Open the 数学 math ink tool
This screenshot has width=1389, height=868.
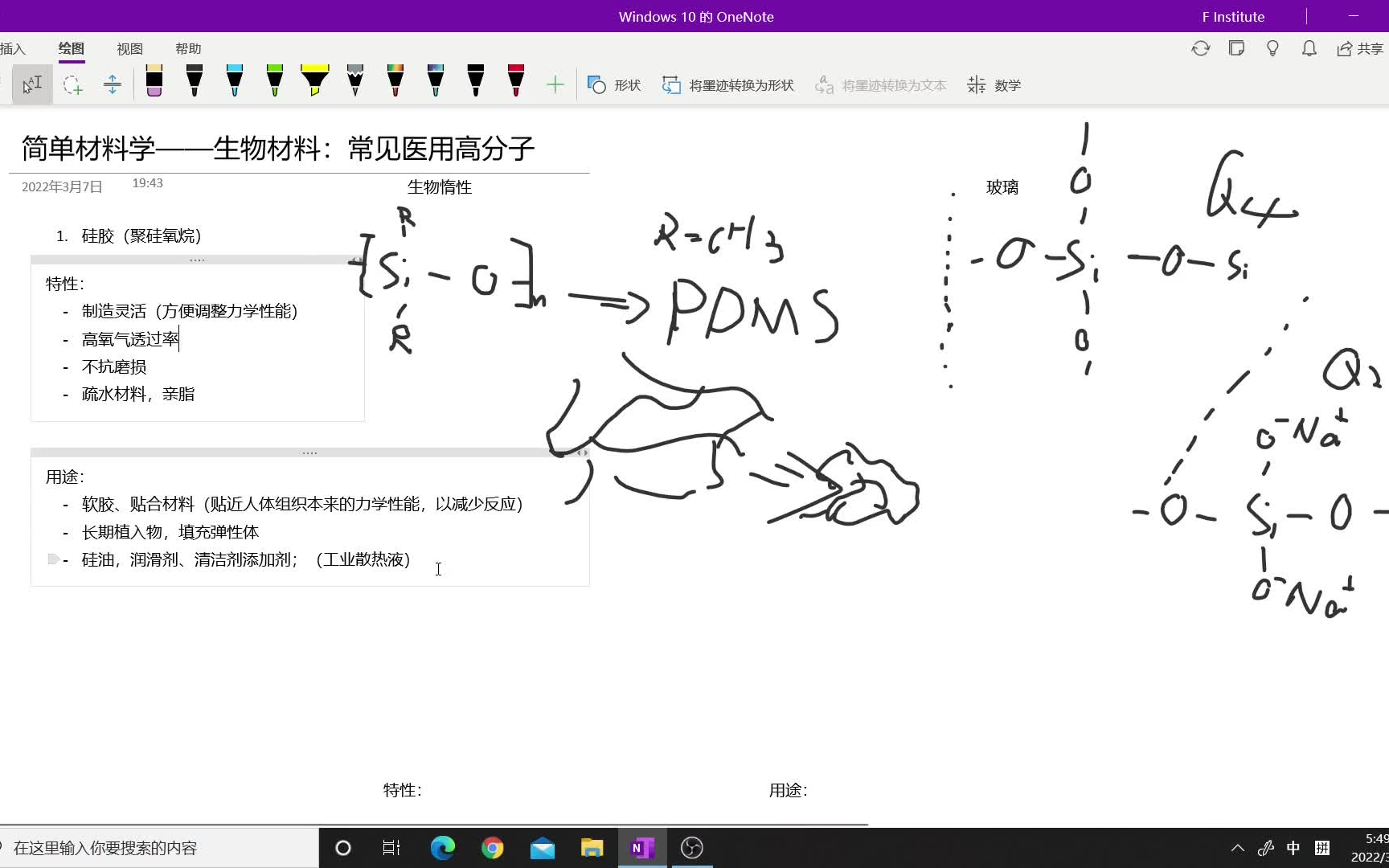click(994, 84)
